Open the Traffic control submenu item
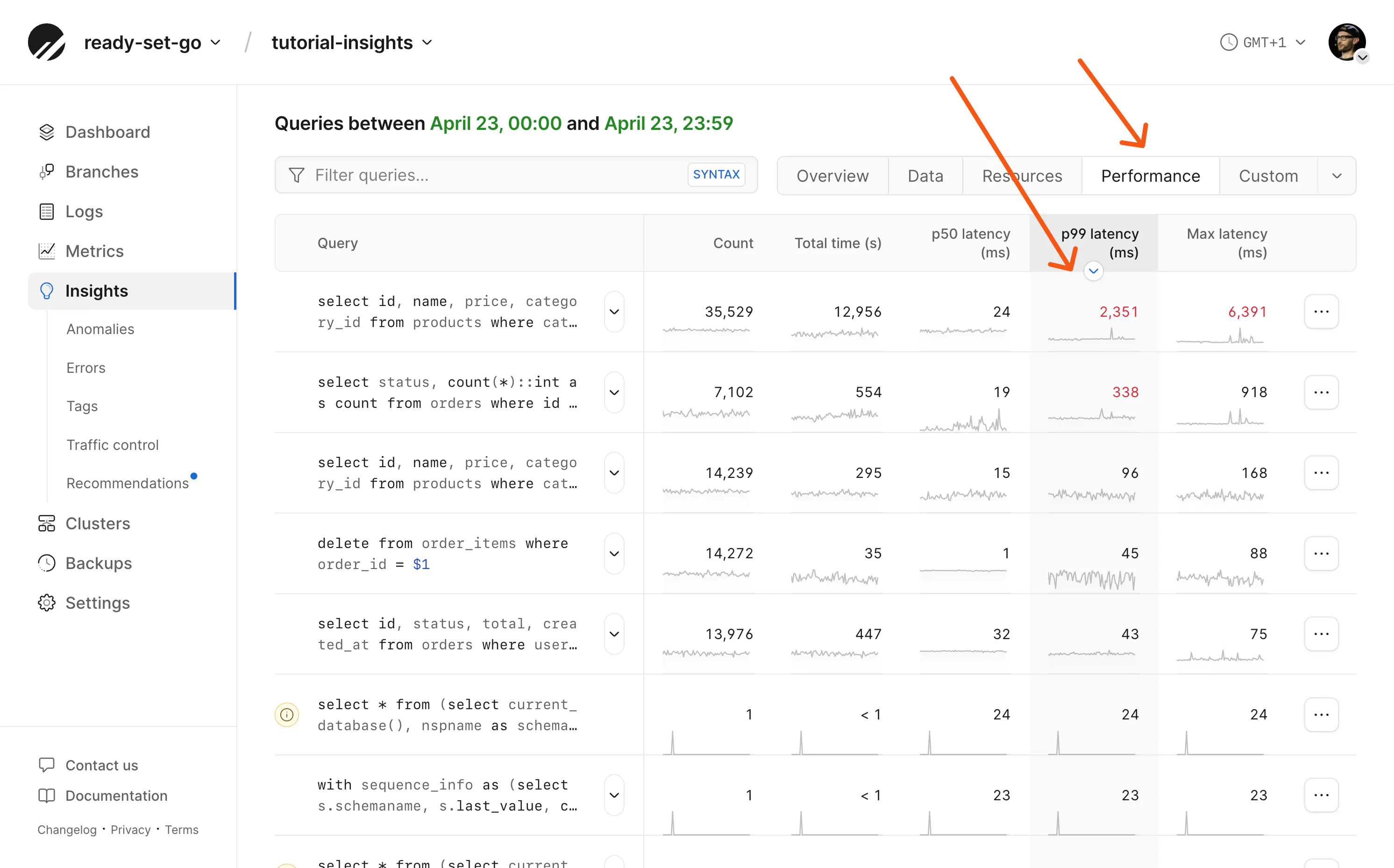The image size is (1394, 868). tap(113, 445)
